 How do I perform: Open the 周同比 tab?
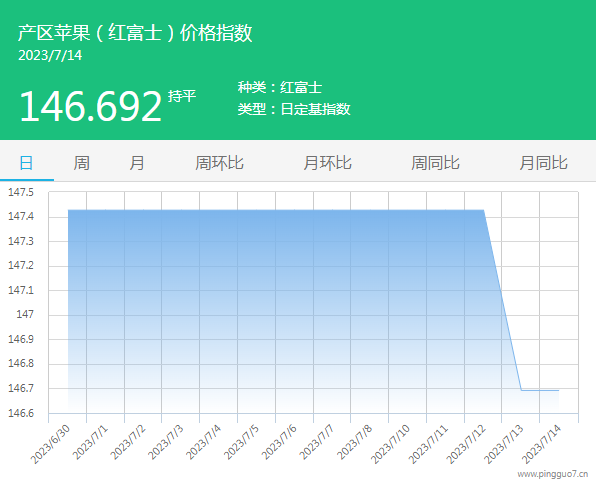pos(435,163)
